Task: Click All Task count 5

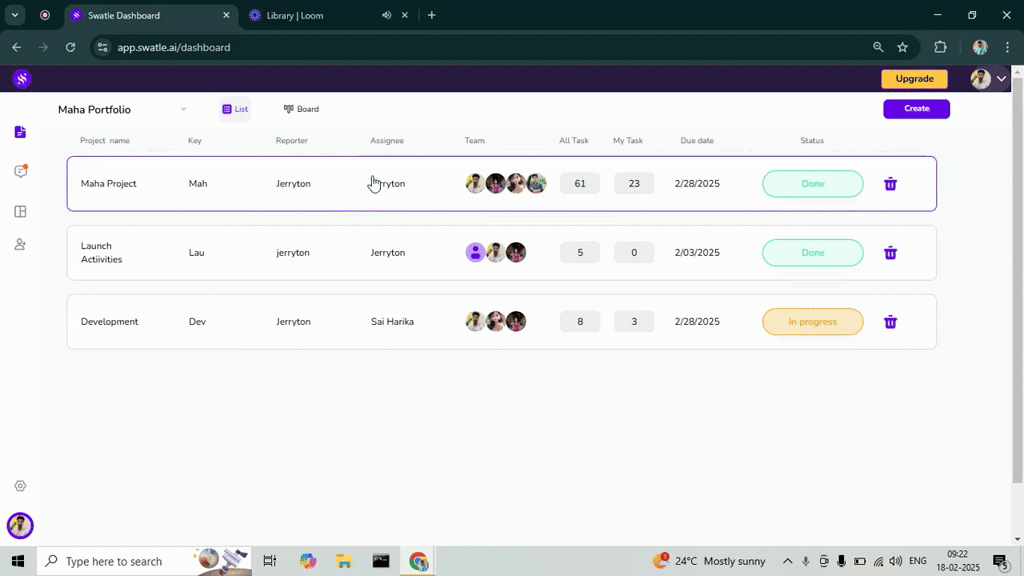Action: (x=580, y=253)
